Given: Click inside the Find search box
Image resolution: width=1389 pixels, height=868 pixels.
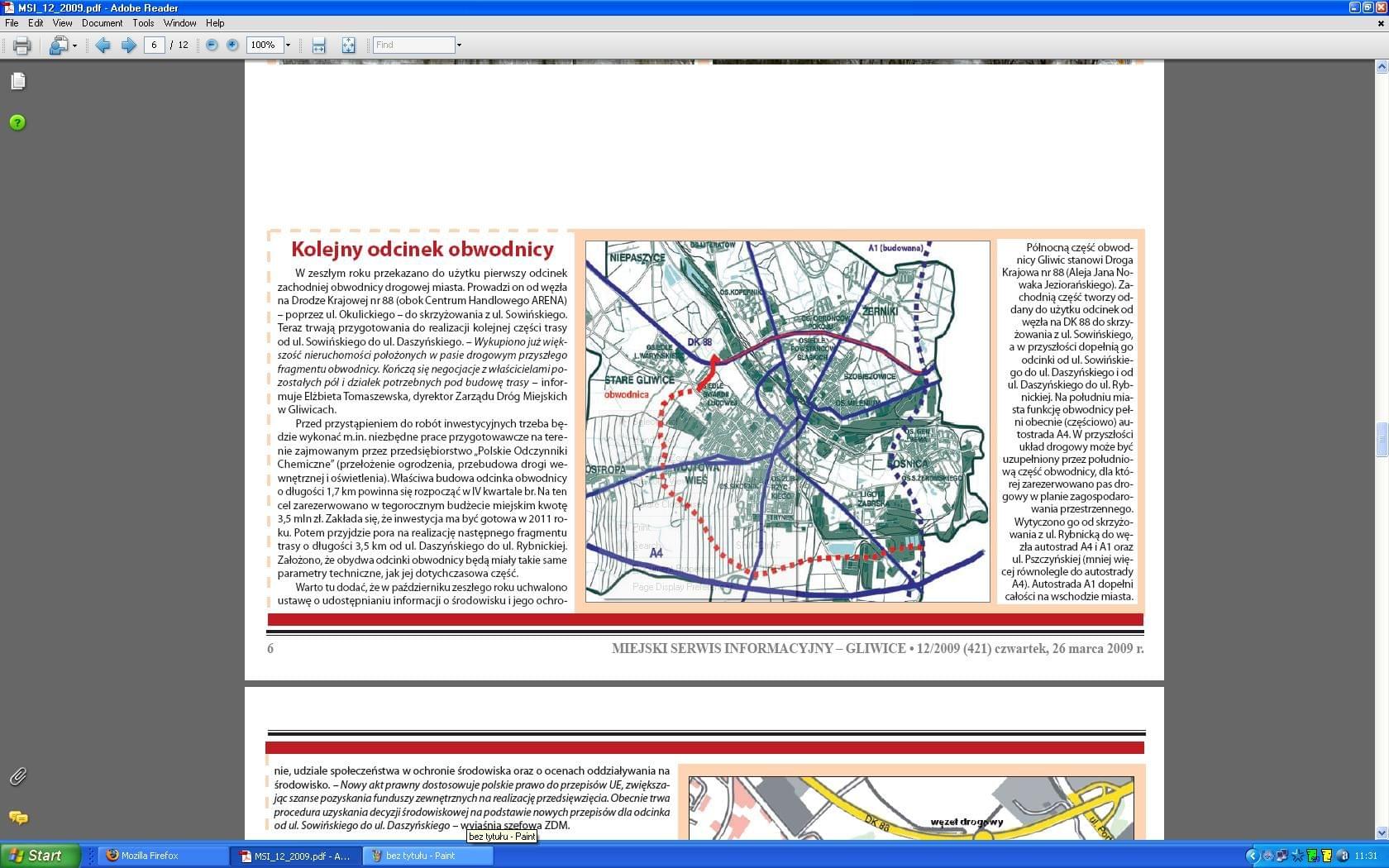Looking at the screenshot, I should (x=413, y=45).
